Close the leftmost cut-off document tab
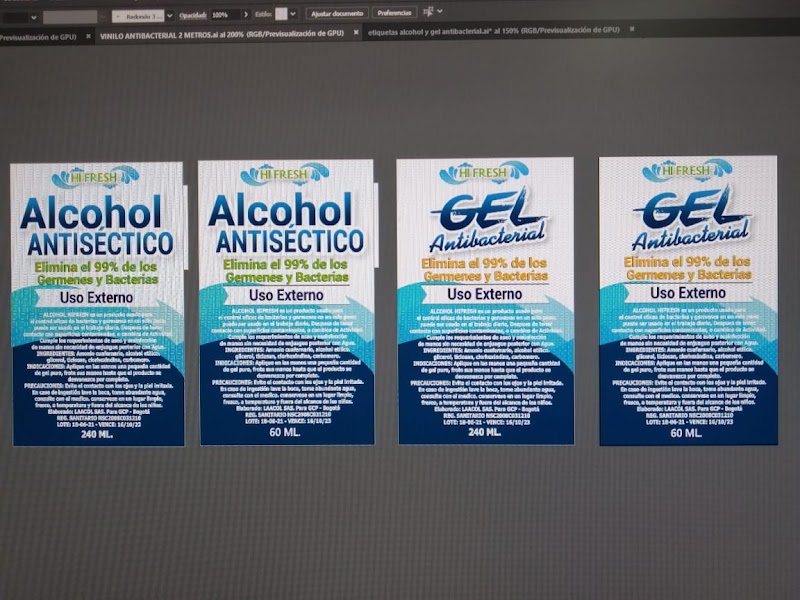 [88, 36]
